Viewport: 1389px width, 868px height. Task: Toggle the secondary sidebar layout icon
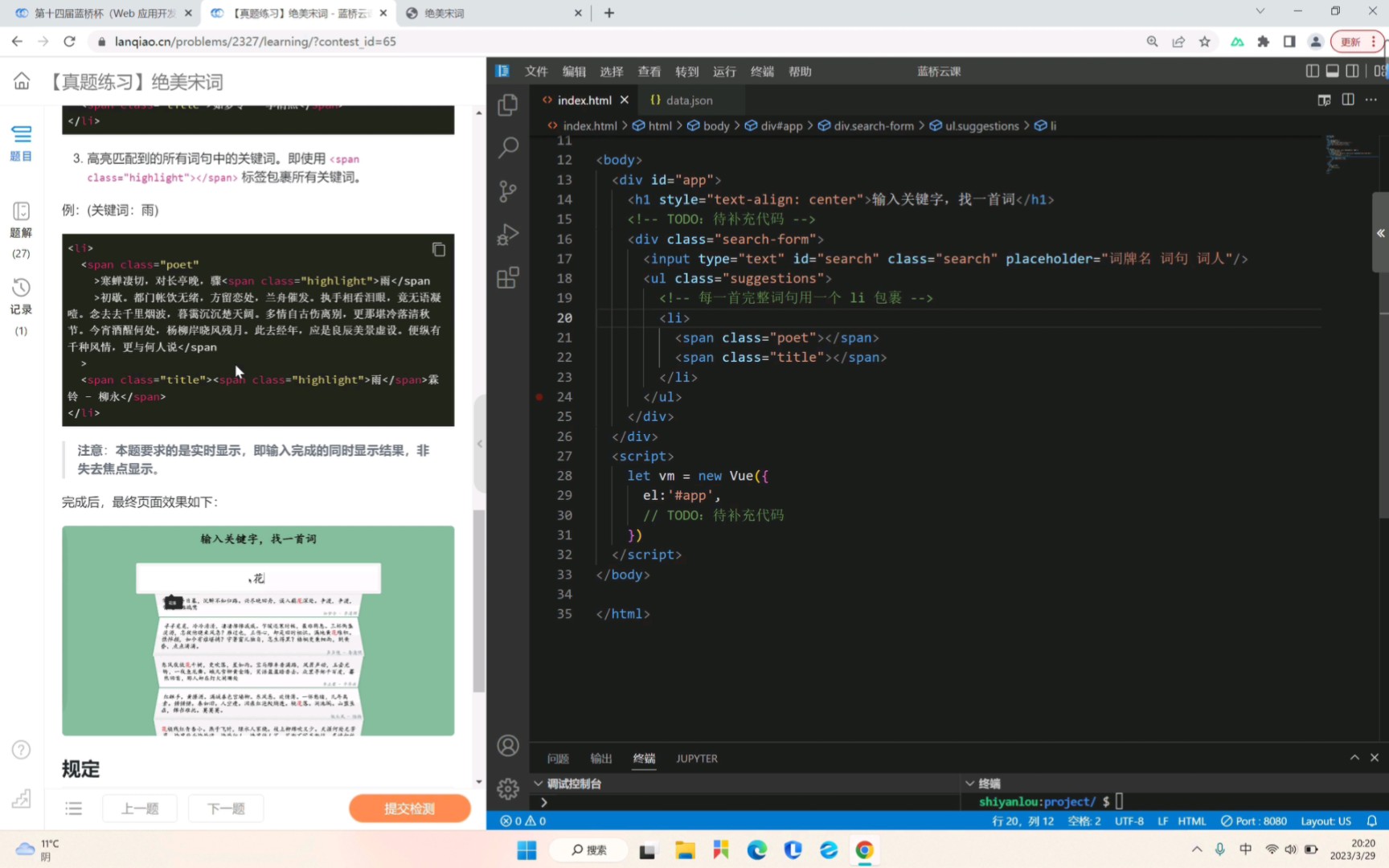1352,71
